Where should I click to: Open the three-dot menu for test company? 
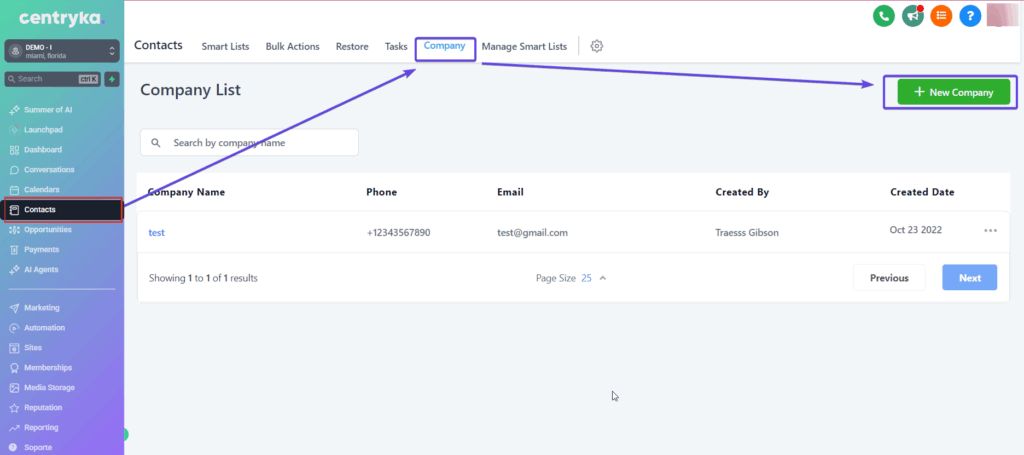(x=990, y=231)
